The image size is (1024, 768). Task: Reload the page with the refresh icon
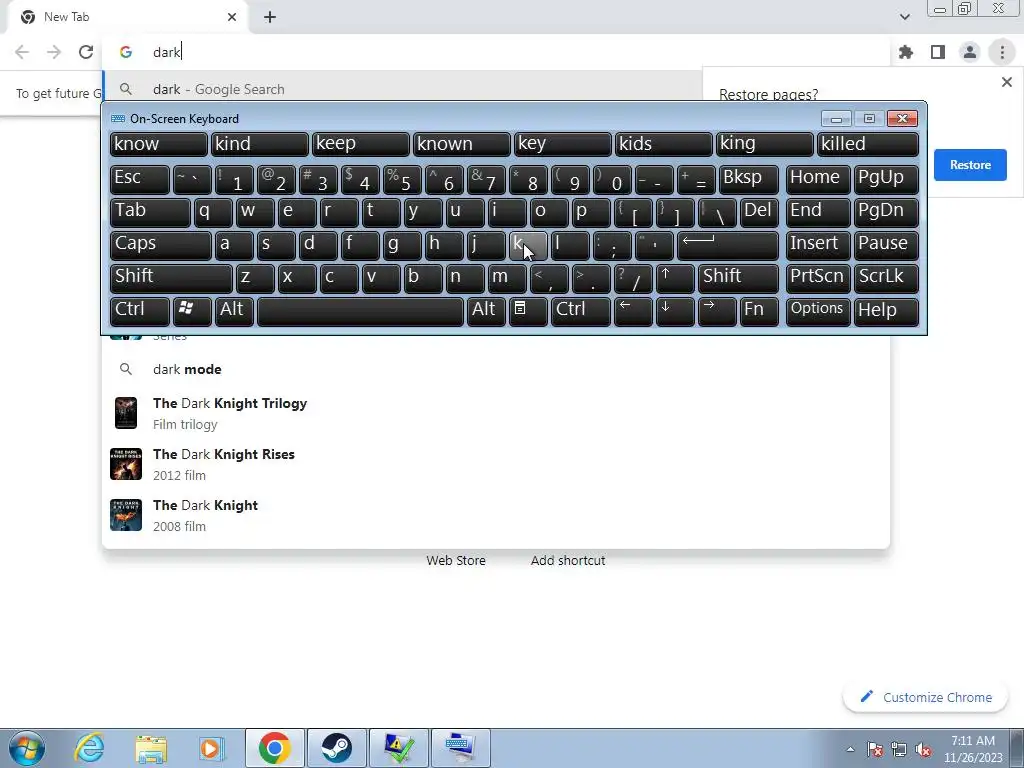[86, 52]
